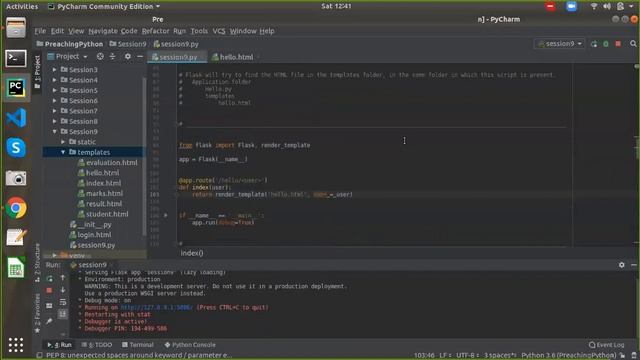Hide the Project tool window
The width and height of the screenshot is (640, 360).
pos(140,56)
